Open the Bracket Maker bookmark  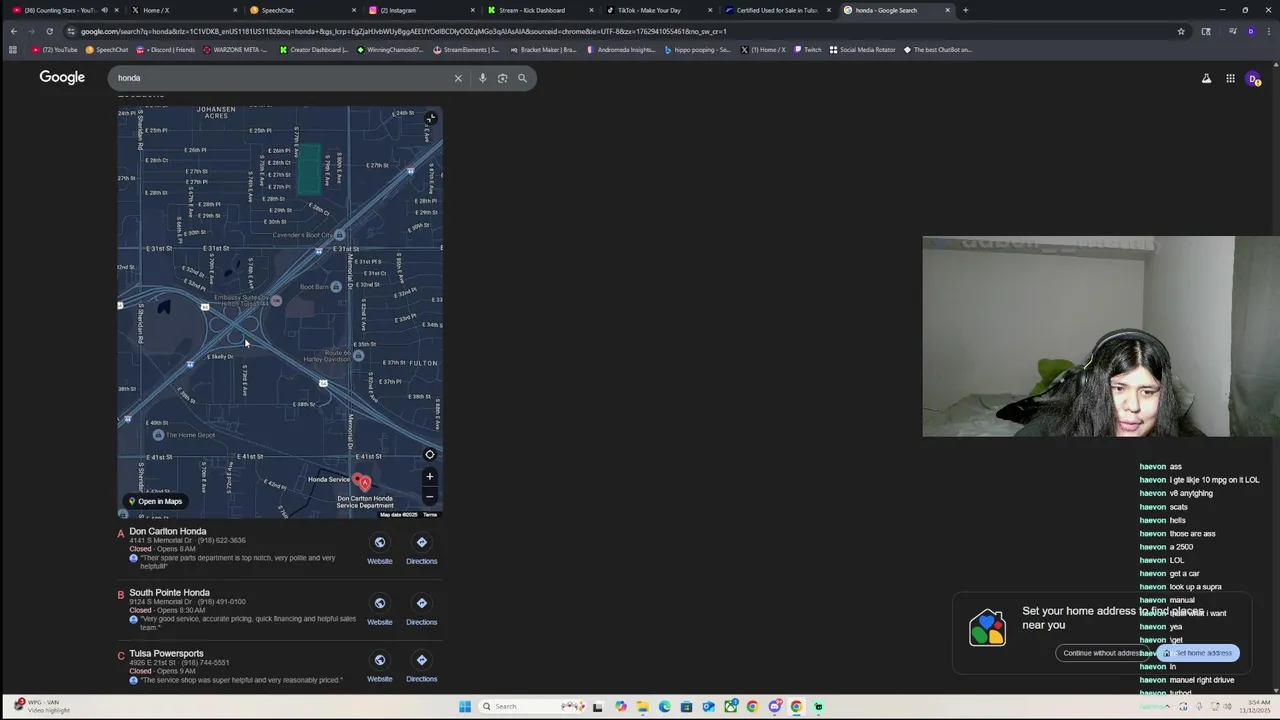(x=544, y=49)
